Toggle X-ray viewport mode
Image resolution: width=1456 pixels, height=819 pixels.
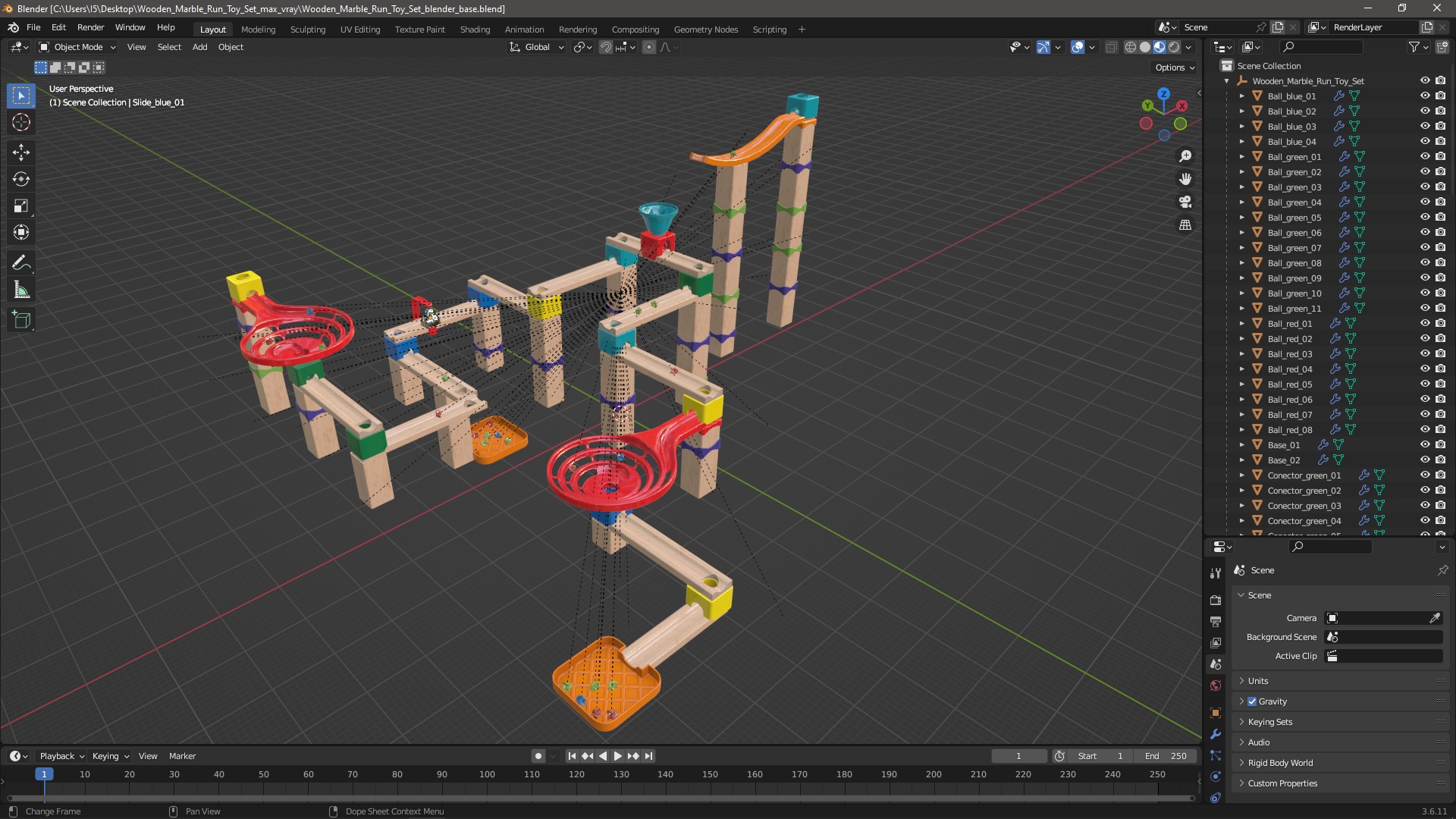(x=1111, y=47)
